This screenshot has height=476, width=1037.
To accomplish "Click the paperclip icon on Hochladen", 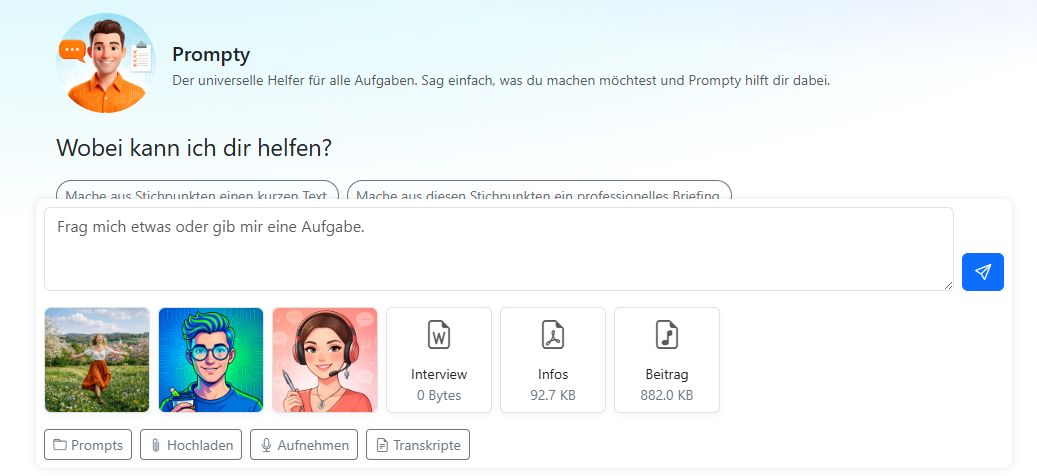I will (156, 445).
